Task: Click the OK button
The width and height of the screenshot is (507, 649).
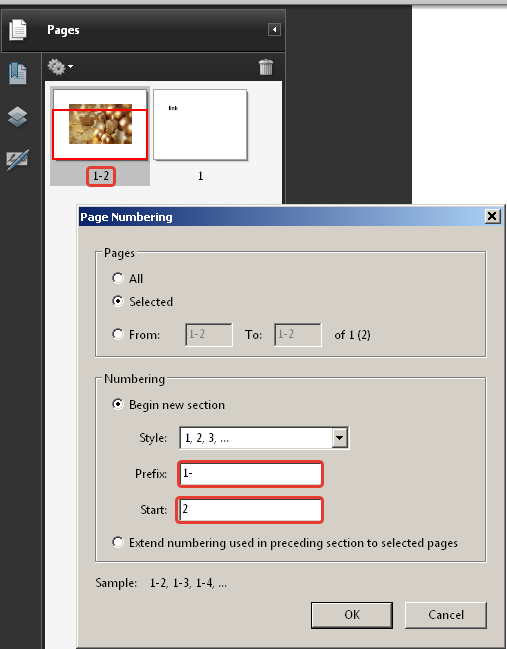Action: (x=352, y=615)
